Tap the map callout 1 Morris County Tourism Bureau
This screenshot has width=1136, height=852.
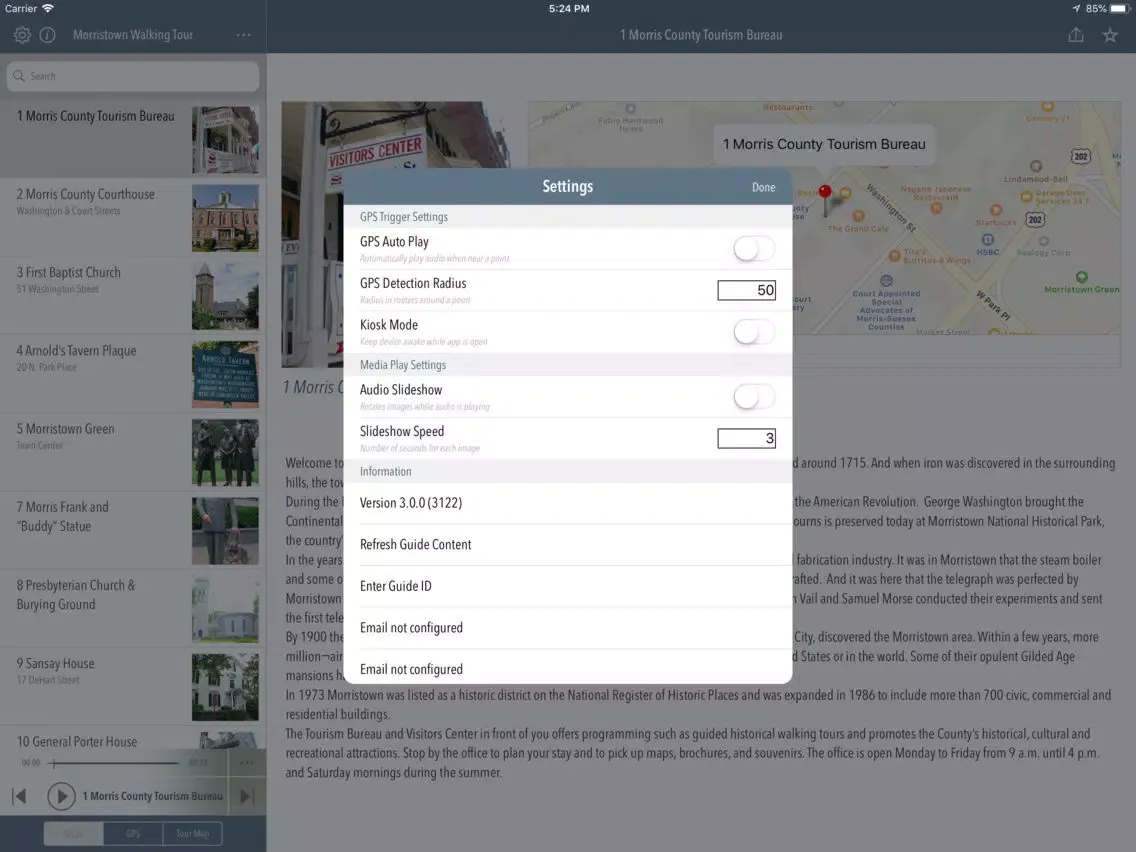tap(824, 144)
